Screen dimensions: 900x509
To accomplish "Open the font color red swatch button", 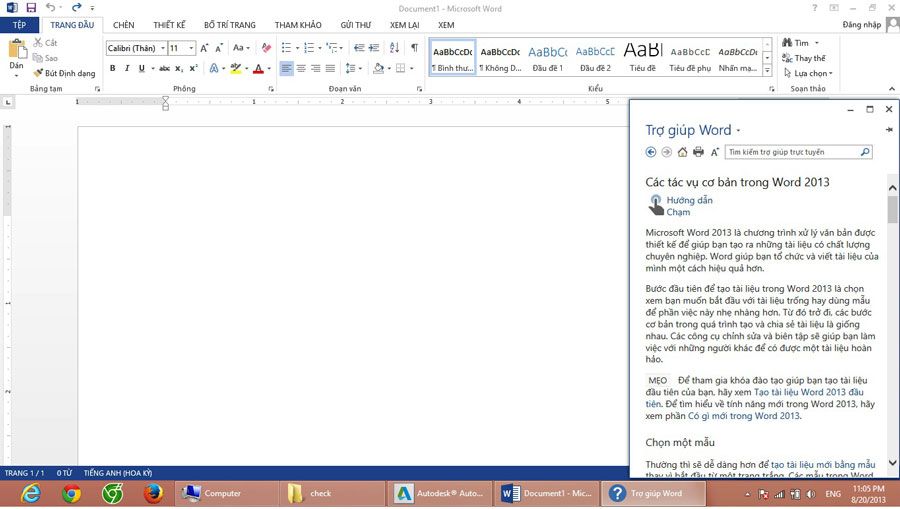I will pyautogui.click(x=257, y=69).
